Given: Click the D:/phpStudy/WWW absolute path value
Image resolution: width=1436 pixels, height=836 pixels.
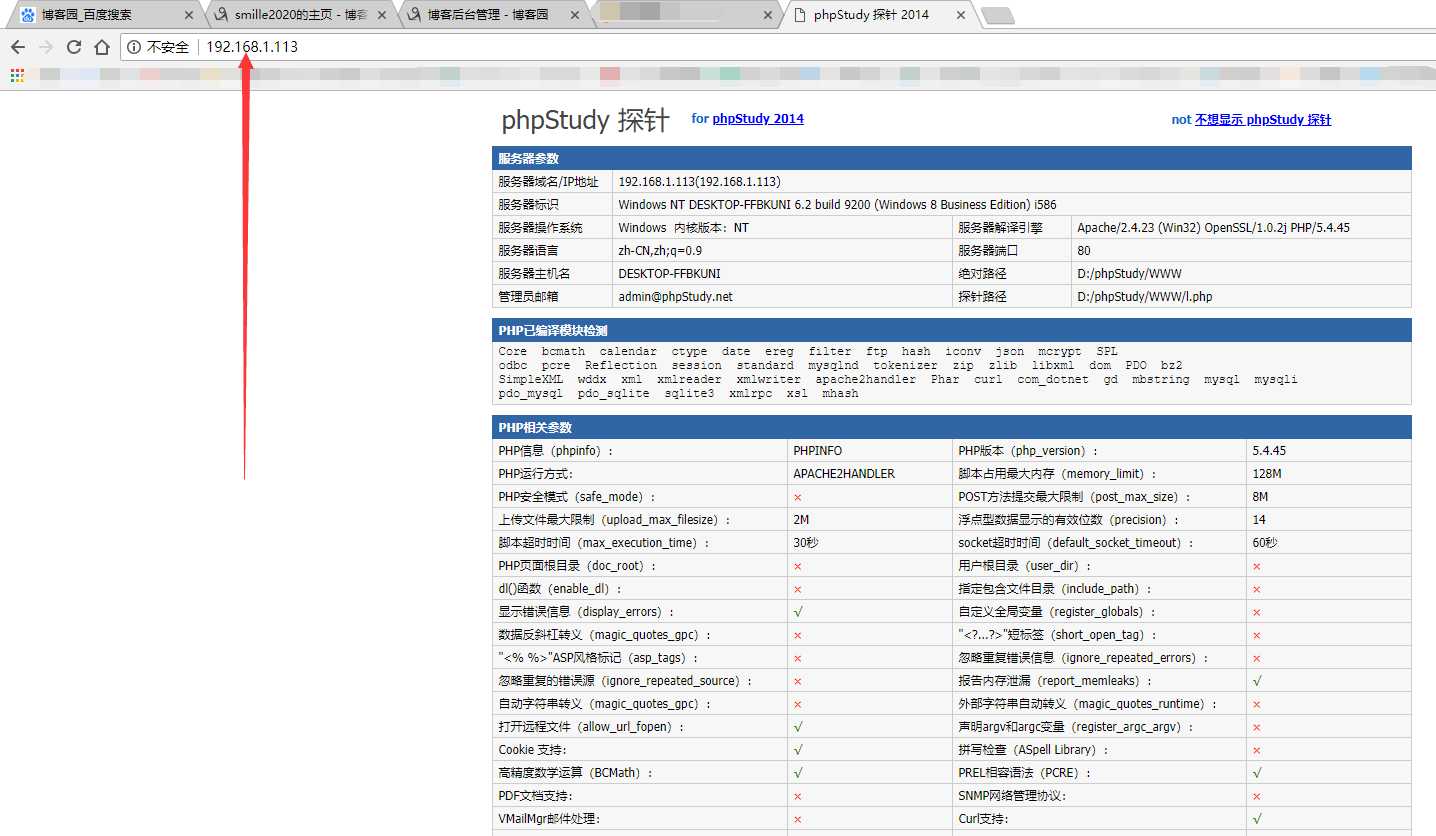Looking at the screenshot, I should (1129, 274).
